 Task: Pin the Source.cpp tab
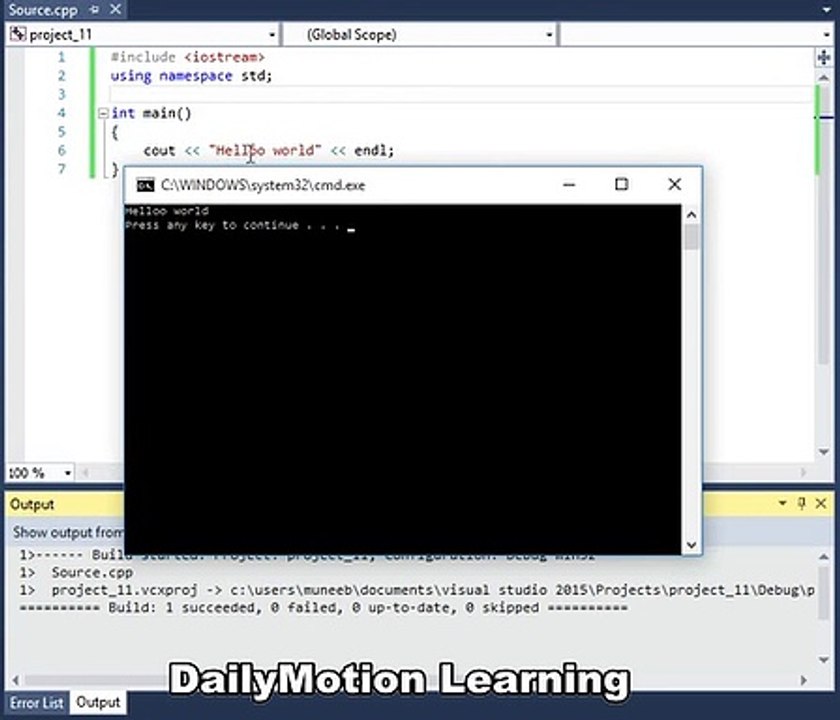[x=95, y=9]
